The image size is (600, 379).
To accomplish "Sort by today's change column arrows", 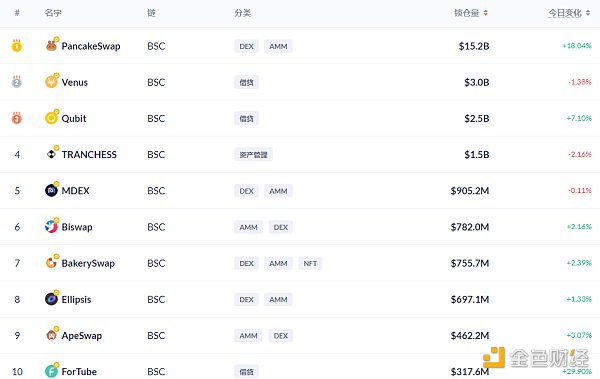I will pos(588,13).
